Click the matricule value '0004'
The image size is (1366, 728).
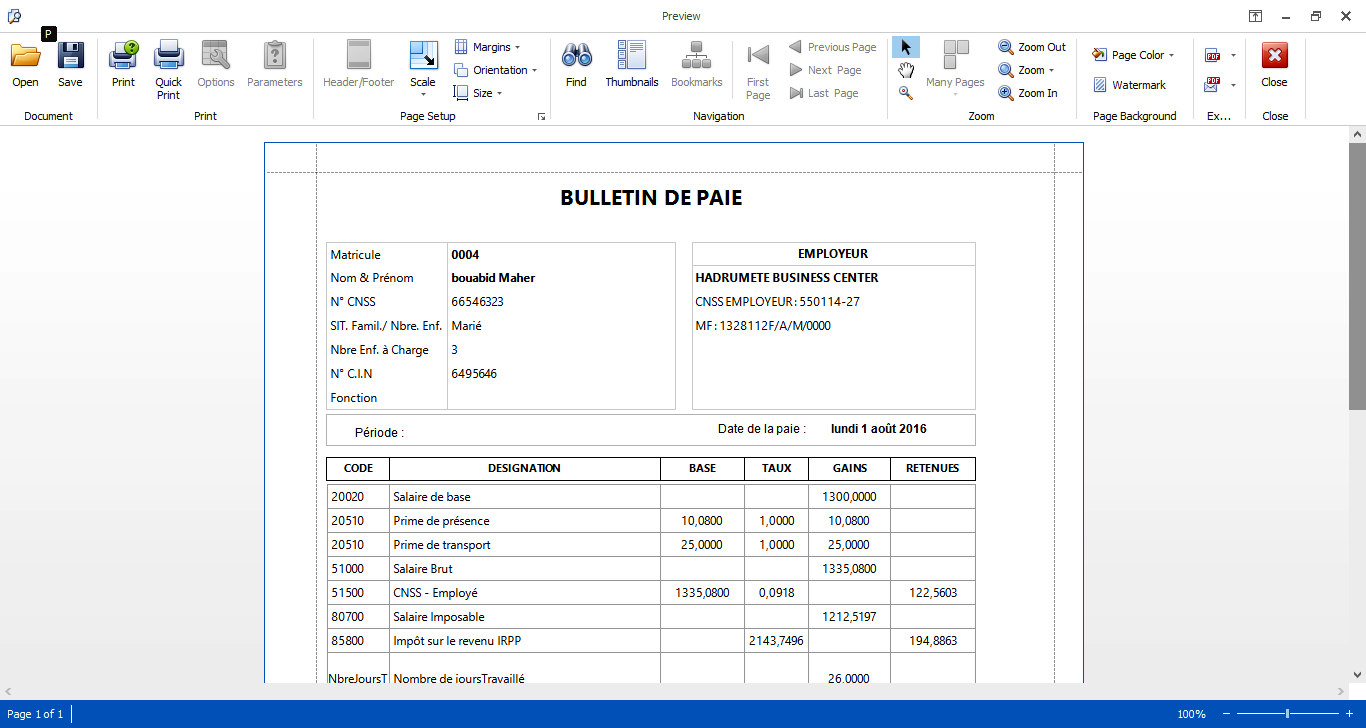(x=465, y=255)
